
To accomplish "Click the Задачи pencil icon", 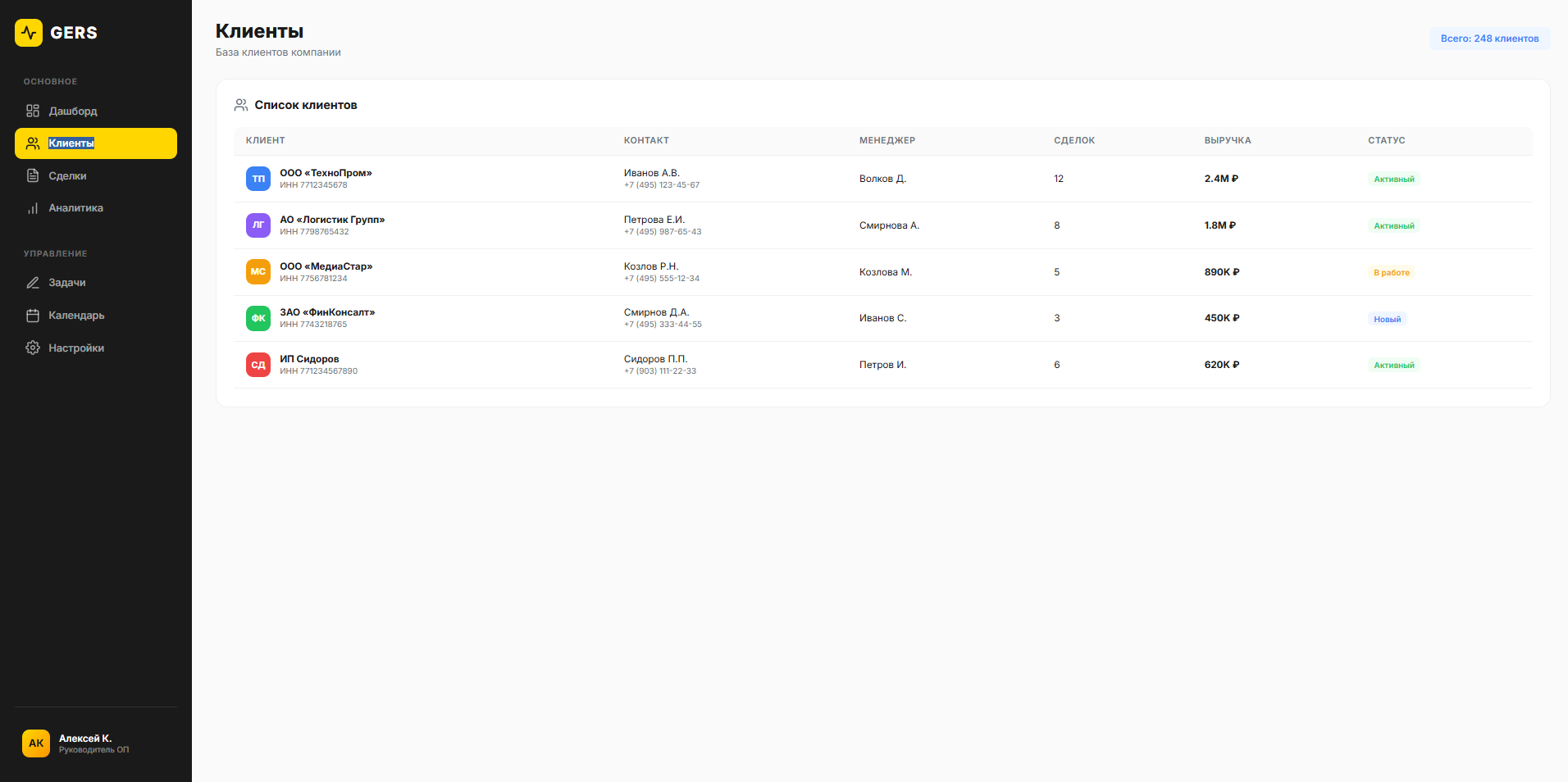I will (x=33, y=283).
